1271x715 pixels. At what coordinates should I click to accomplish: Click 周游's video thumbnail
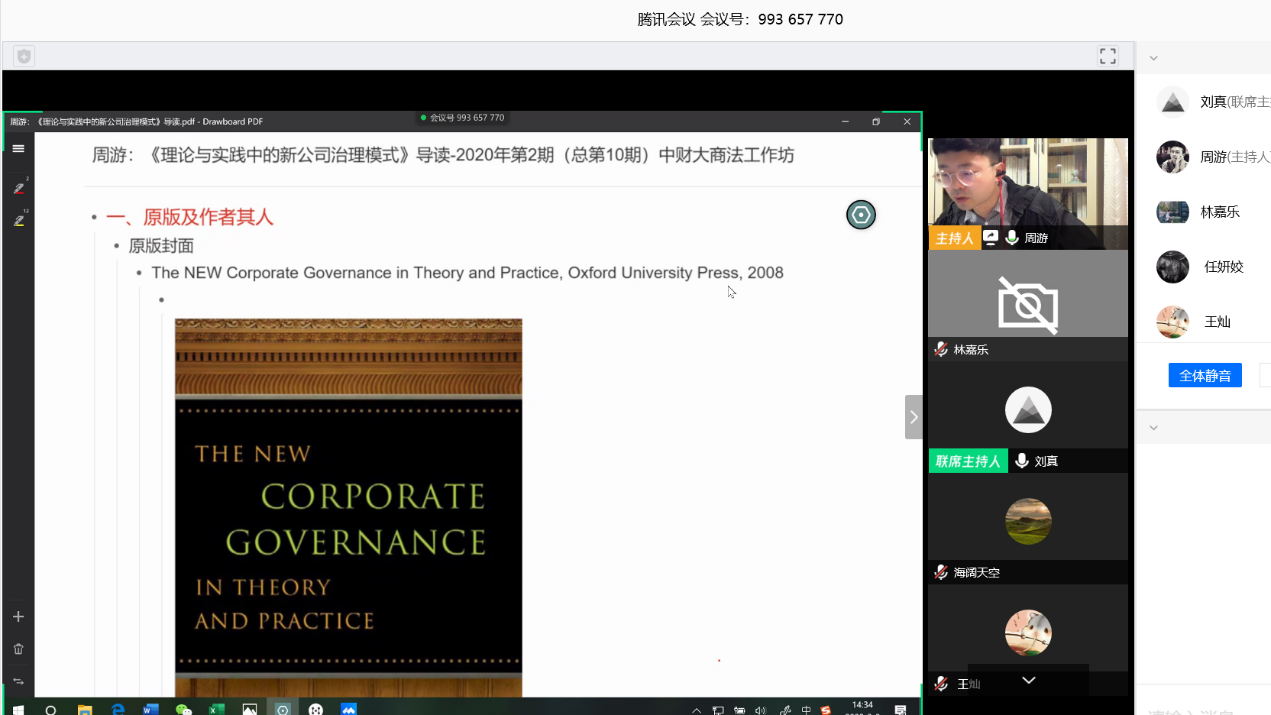point(1027,184)
